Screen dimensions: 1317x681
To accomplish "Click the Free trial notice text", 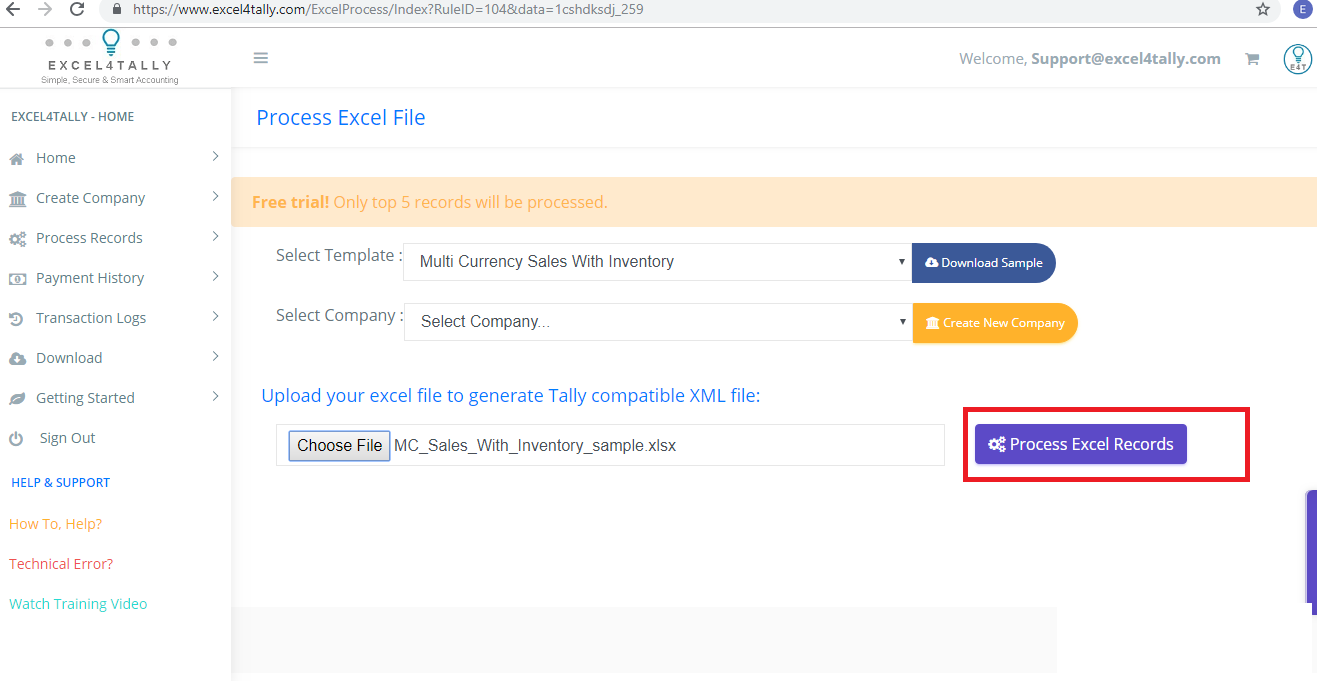I will coord(430,202).
